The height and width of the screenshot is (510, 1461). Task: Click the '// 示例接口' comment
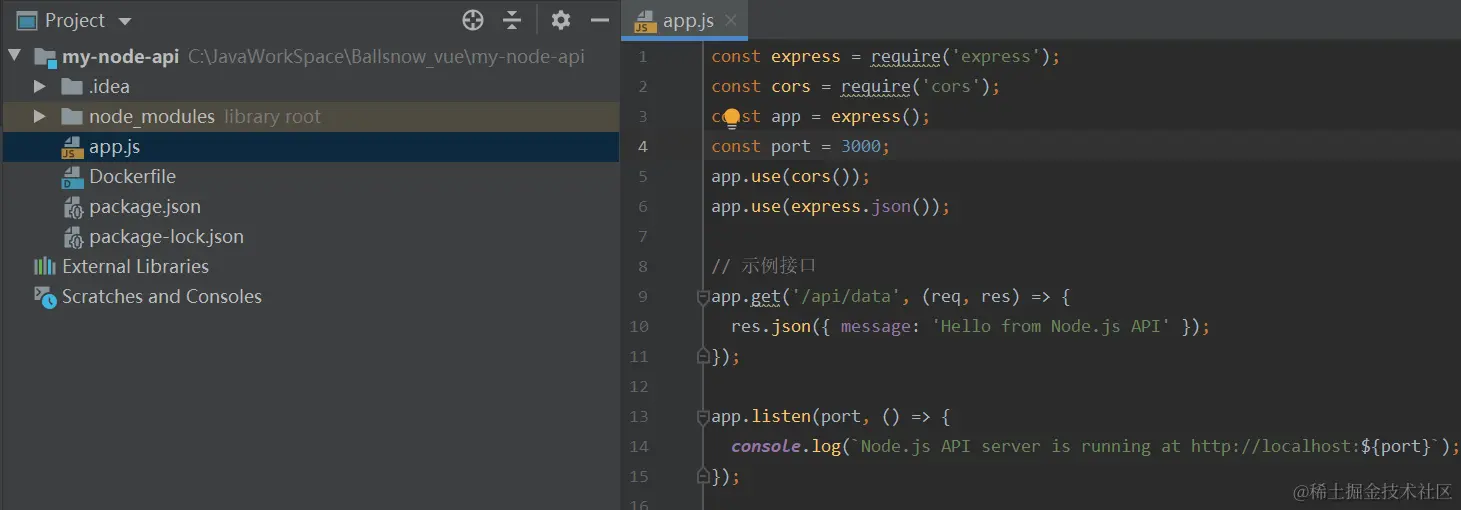coord(764,266)
